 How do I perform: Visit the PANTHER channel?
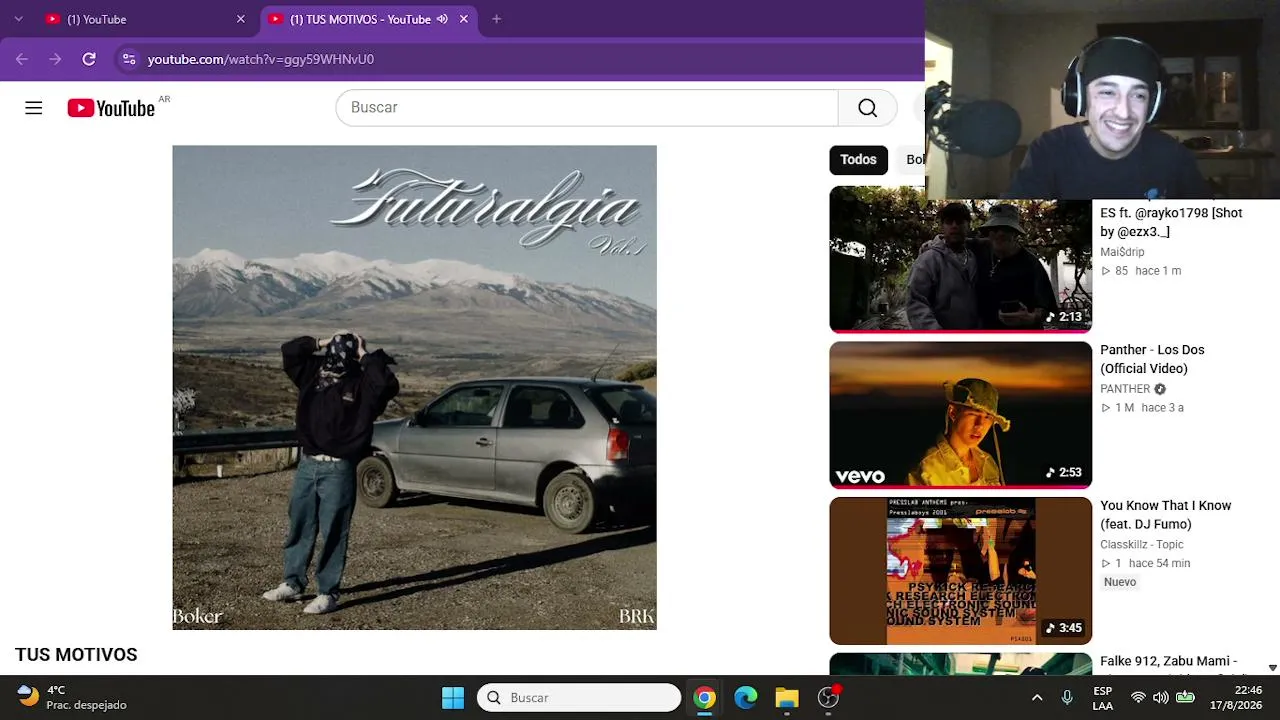(1125, 389)
